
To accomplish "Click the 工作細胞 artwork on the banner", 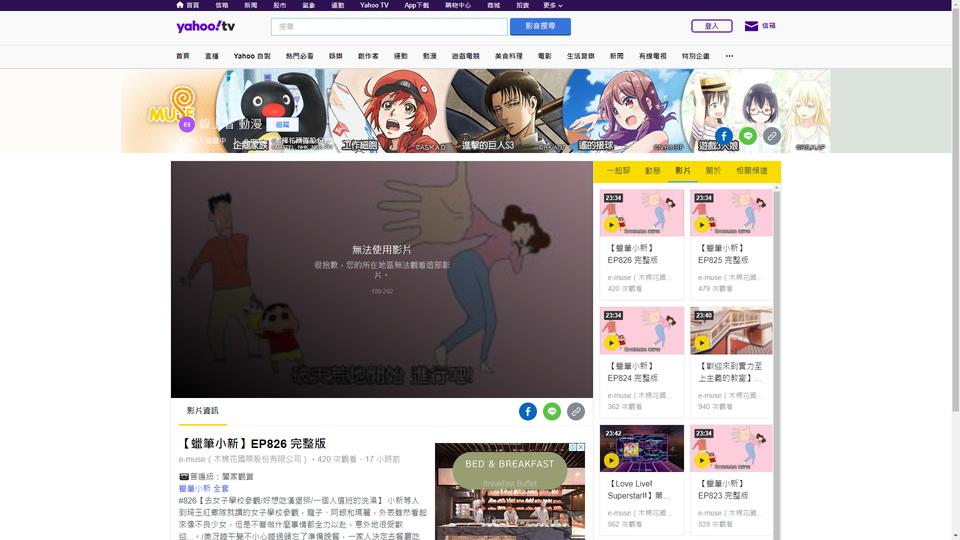I will [x=391, y=111].
